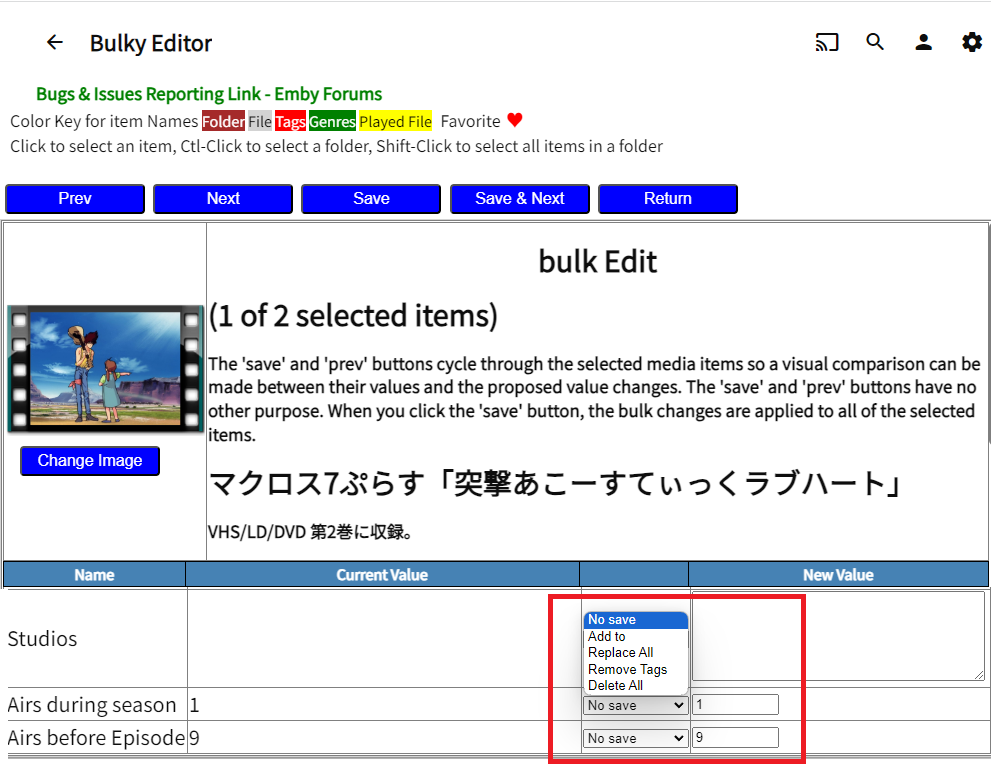Screen dimensions: 1005x766
Task: Click the Prev button
Action: (x=75, y=198)
